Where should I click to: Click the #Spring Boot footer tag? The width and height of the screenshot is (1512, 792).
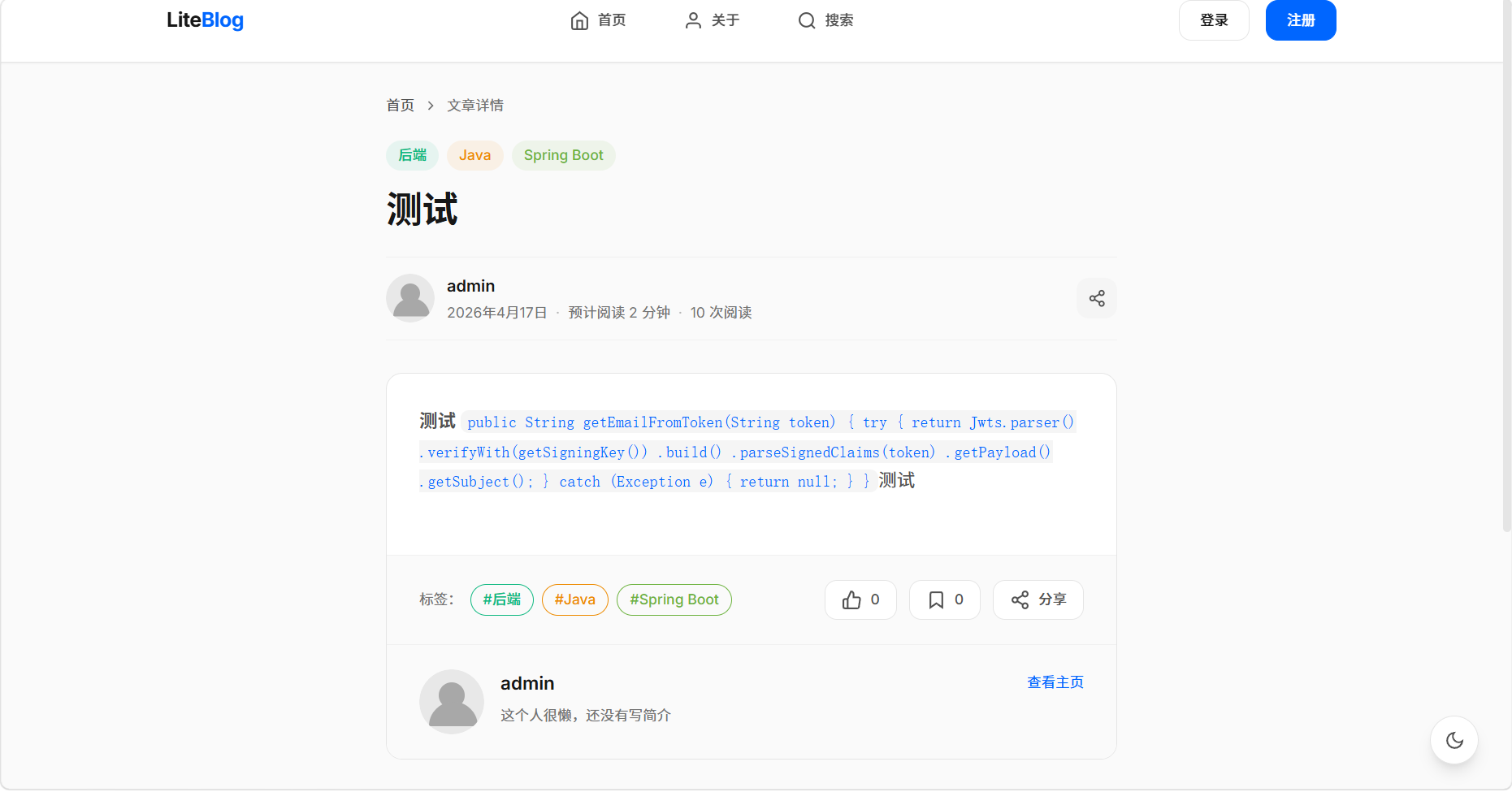click(x=674, y=599)
